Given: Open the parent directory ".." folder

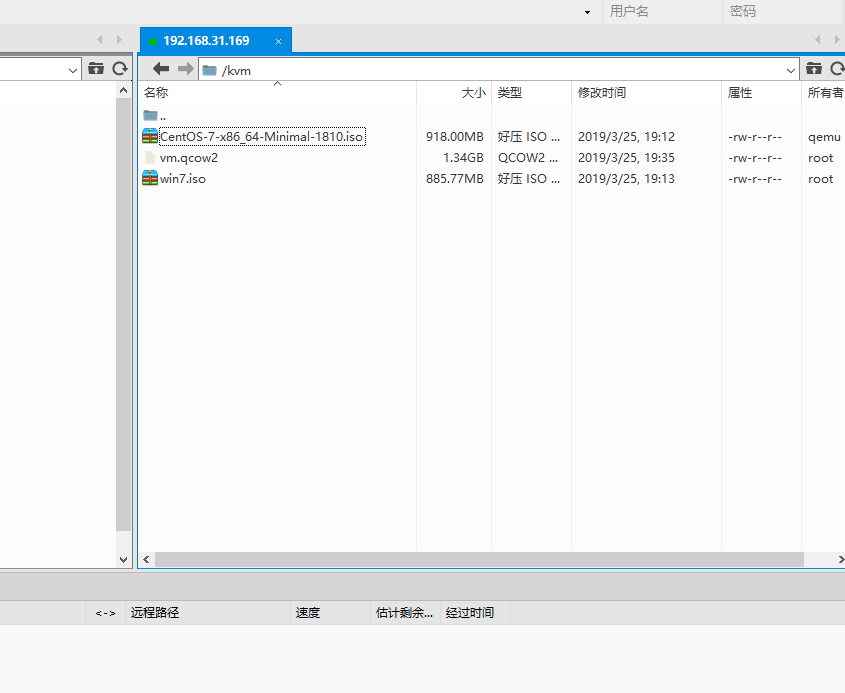Looking at the screenshot, I should pyautogui.click(x=154, y=115).
